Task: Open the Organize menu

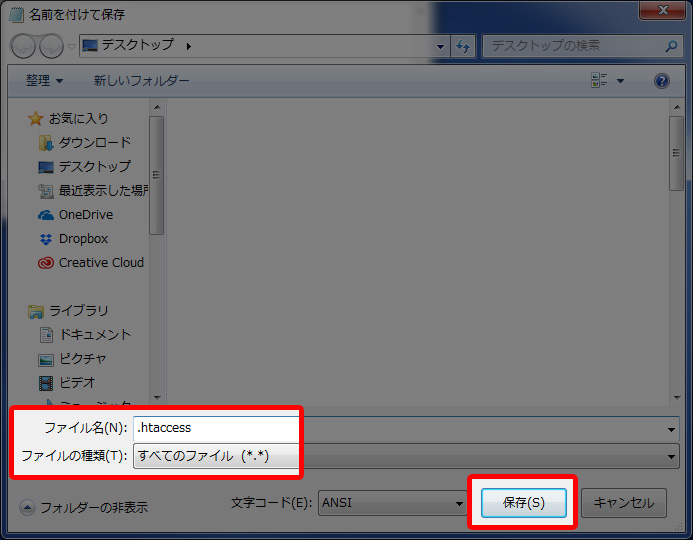Action: pyautogui.click(x=44, y=81)
